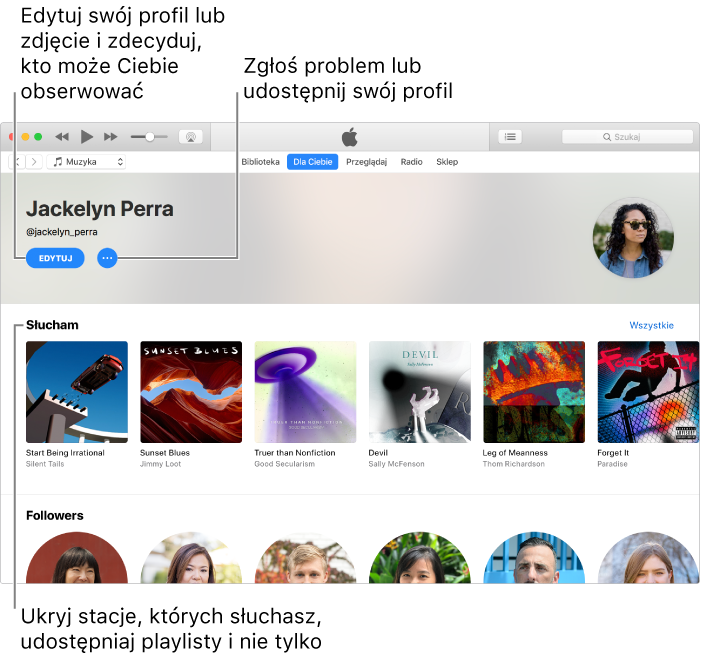Switch to the Biblioteka tab
This screenshot has height=658, width=702.
pos(260,162)
